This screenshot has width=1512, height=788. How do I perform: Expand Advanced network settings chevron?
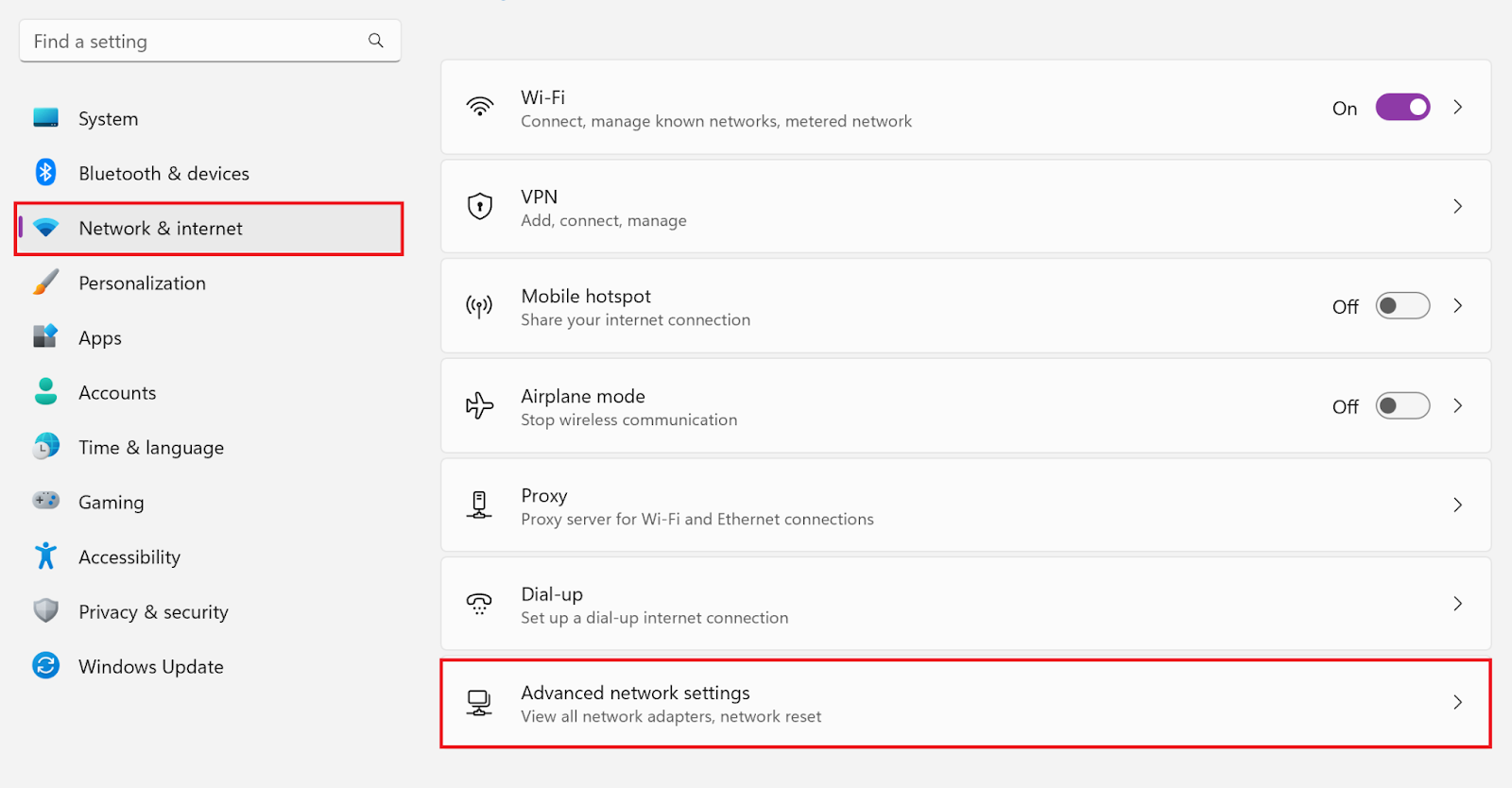(x=1458, y=703)
